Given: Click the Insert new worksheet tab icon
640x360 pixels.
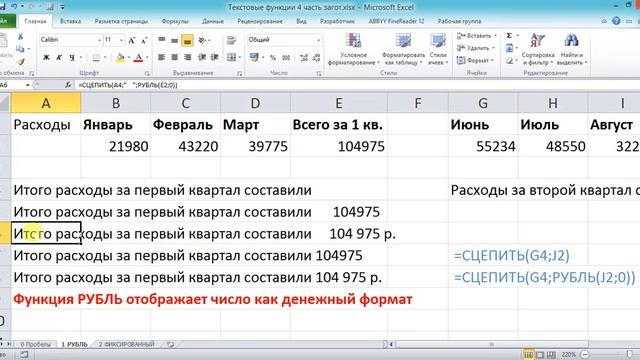Looking at the screenshot, I should click(170, 344).
